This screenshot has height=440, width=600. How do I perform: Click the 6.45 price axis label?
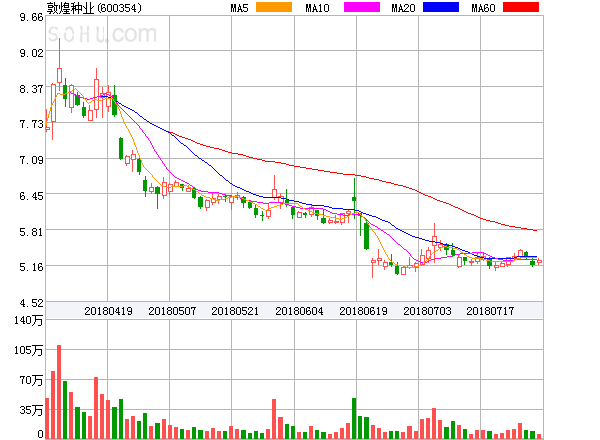[31, 196]
